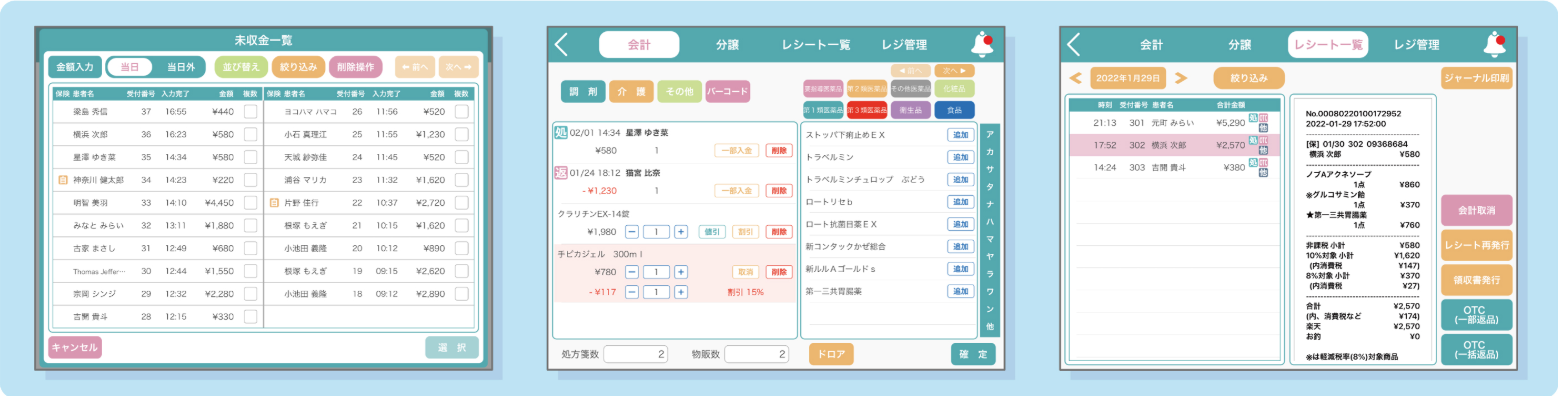The height and width of the screenshot is (396, 1558).
Task: Go to next date after 2022年1月29日
Action: click(1180, 77)
